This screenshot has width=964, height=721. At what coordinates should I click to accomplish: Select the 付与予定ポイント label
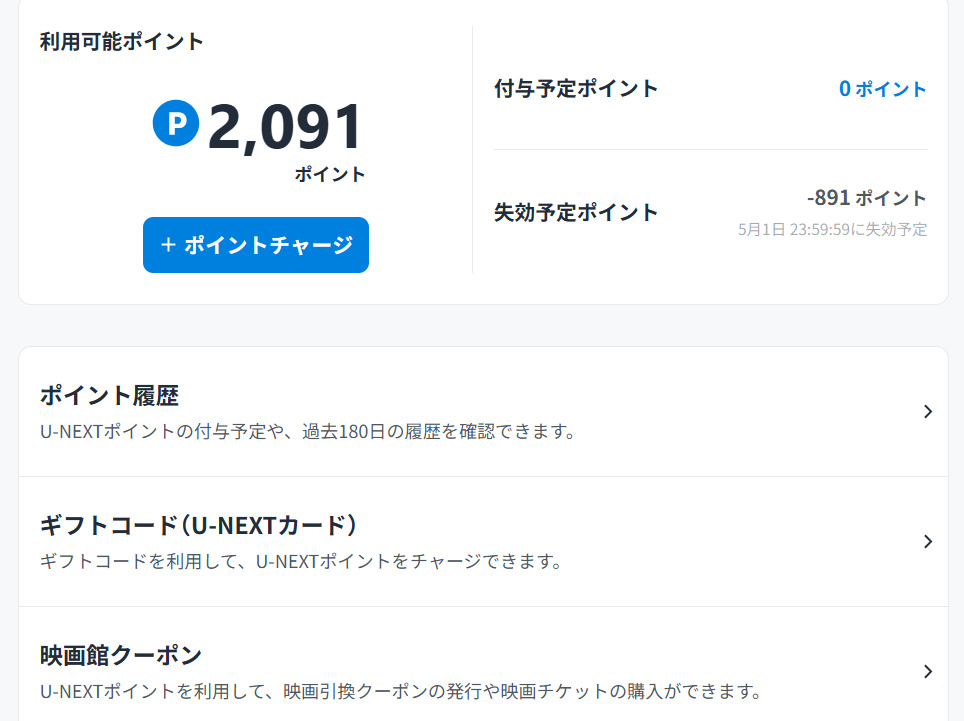click(576, 89)
